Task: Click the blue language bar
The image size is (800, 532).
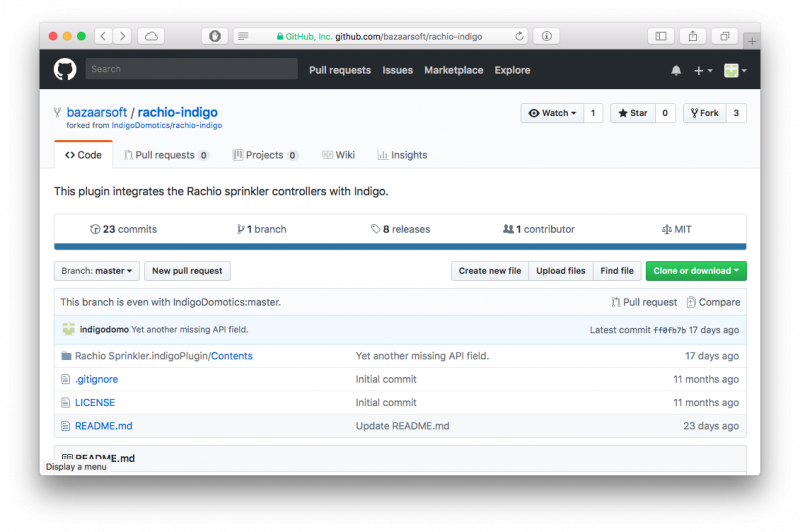Action: 400,247
